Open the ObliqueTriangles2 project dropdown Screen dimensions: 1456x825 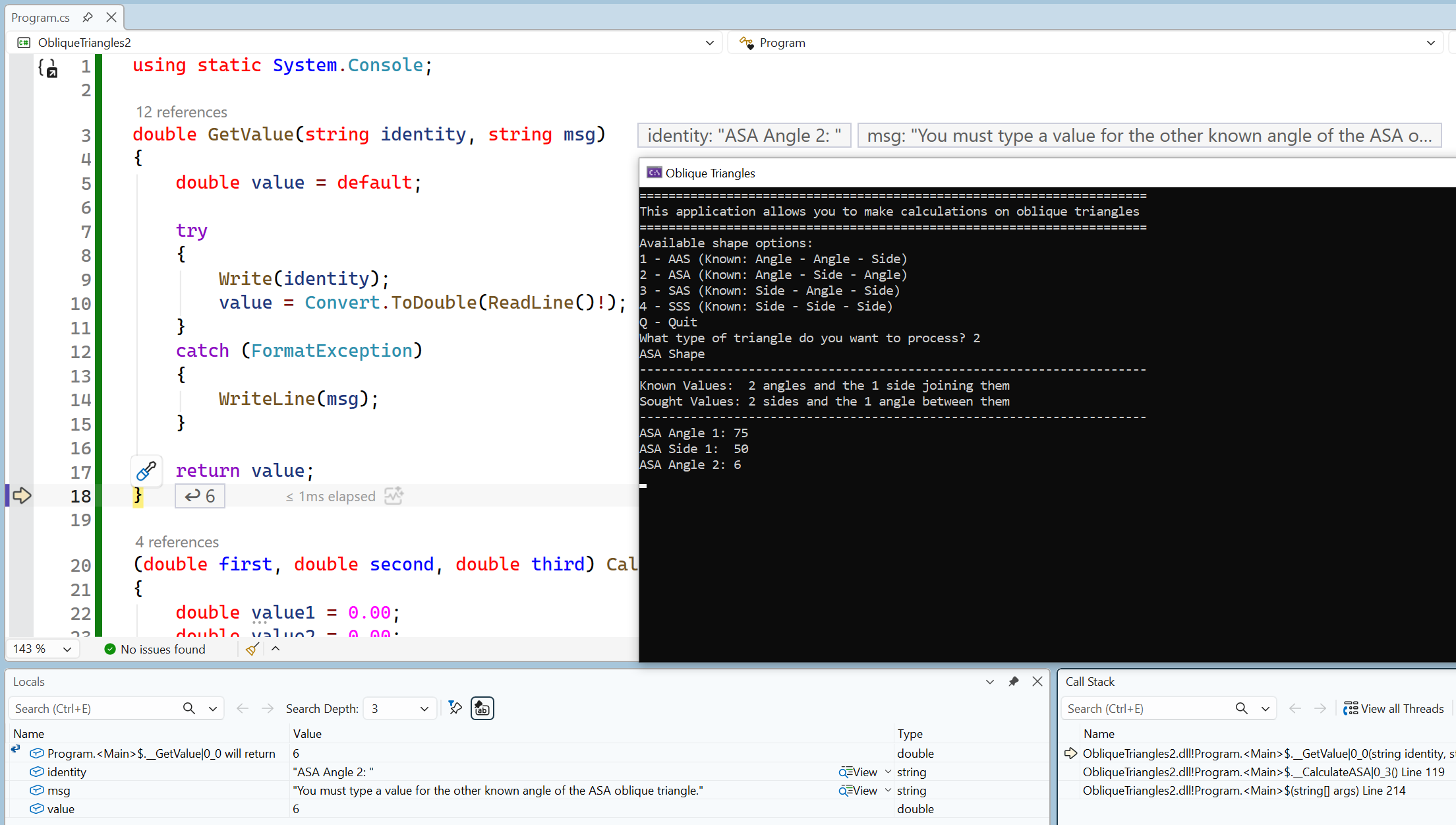pos(709,43)
